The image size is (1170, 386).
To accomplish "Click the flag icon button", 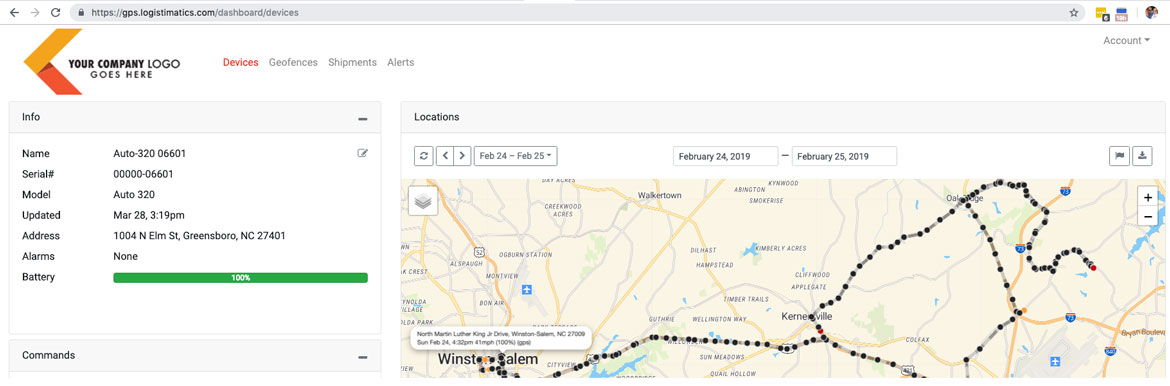I will click(1119, 156).
